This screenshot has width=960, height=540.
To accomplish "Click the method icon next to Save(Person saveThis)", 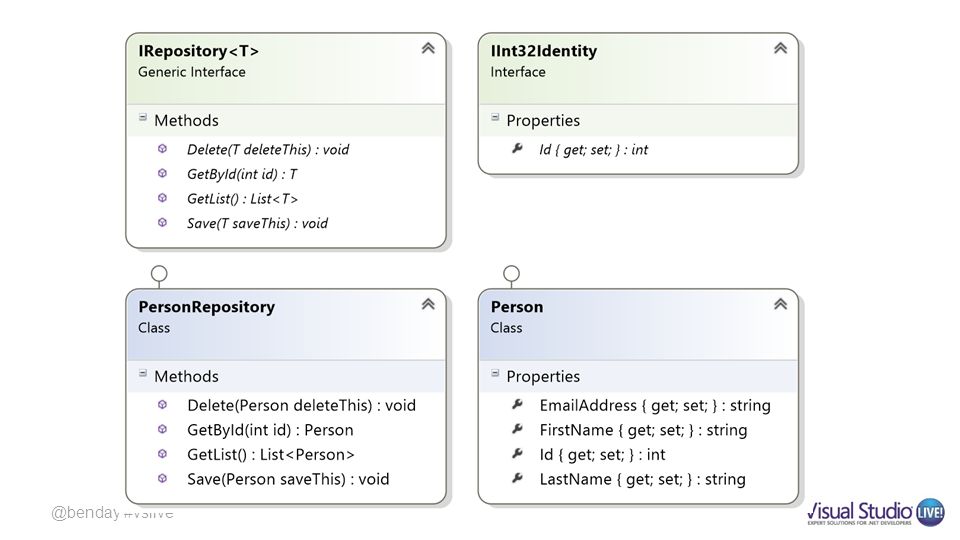I will [162, 478].
